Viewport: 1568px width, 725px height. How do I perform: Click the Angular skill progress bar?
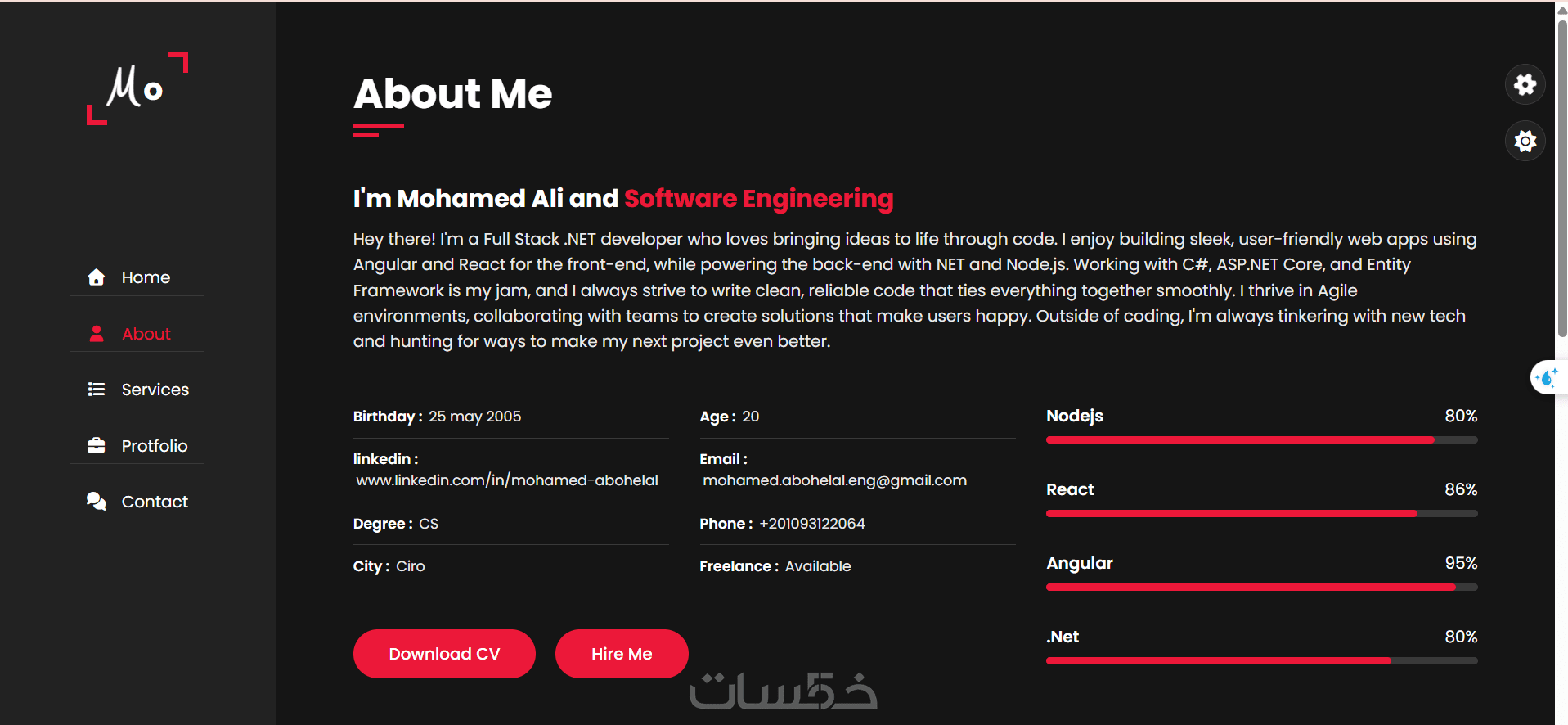[1261, 587]
